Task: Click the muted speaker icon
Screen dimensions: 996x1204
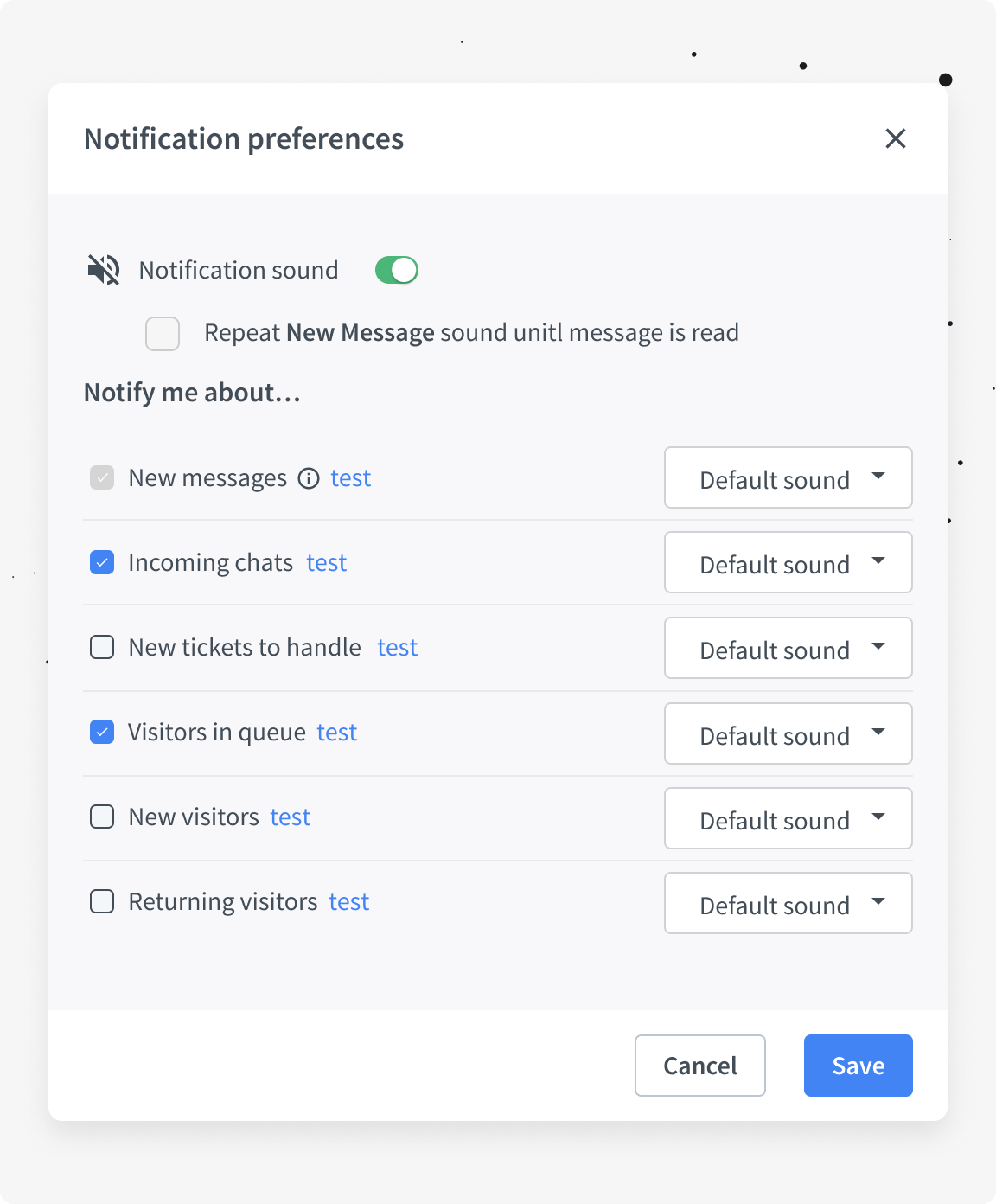Action: coord(102,270)
